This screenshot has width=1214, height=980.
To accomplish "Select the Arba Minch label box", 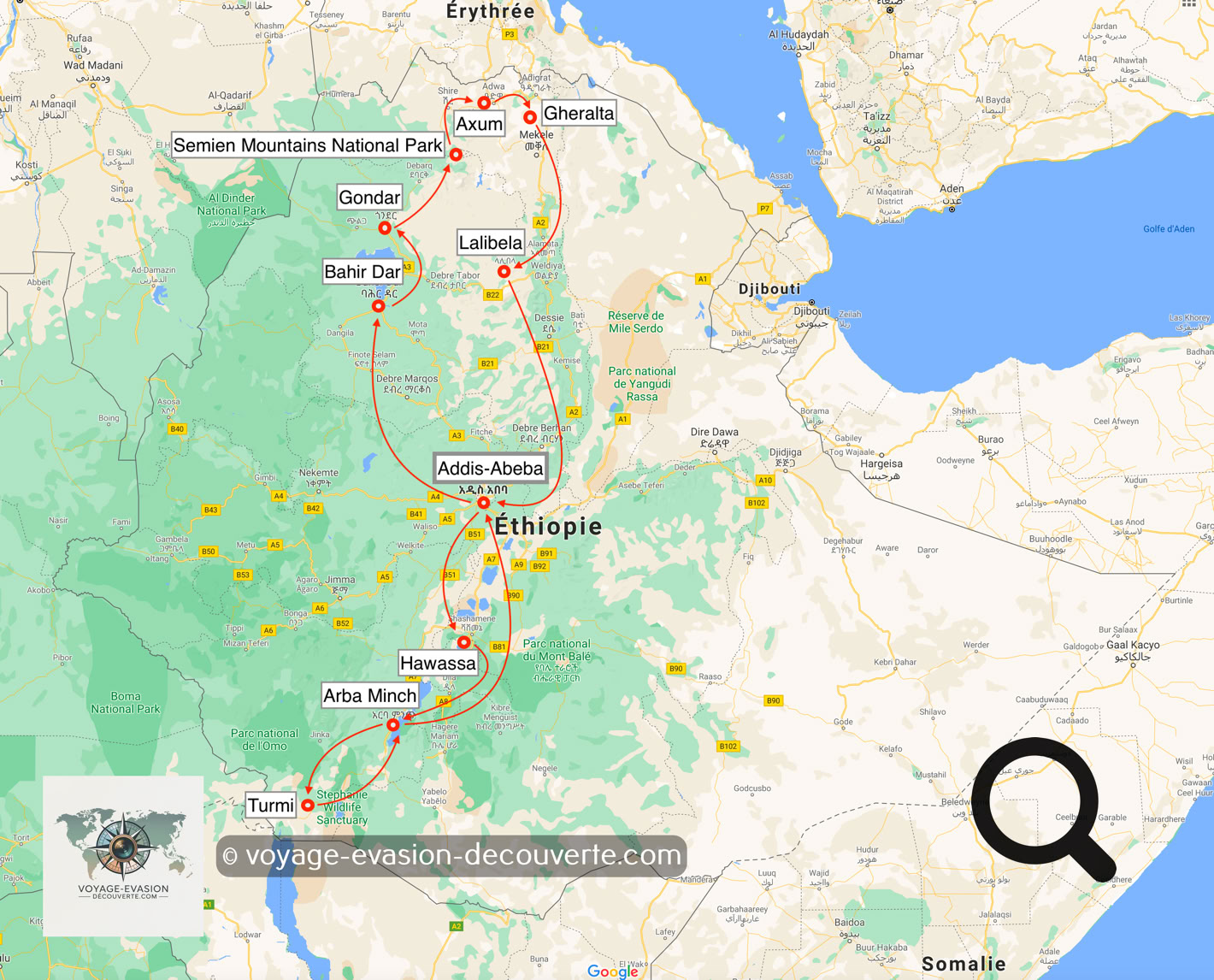I will coord(369,695).
